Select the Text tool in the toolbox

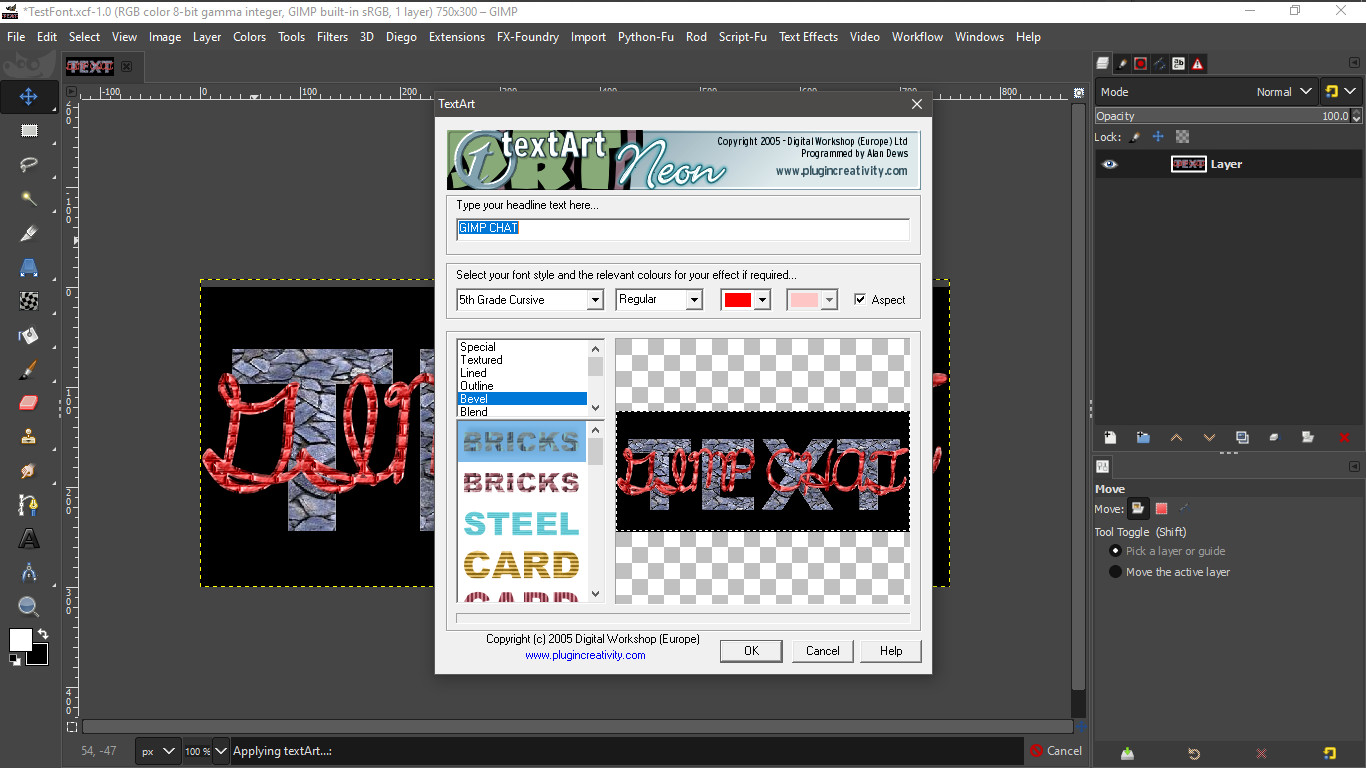tap(29, 539)
